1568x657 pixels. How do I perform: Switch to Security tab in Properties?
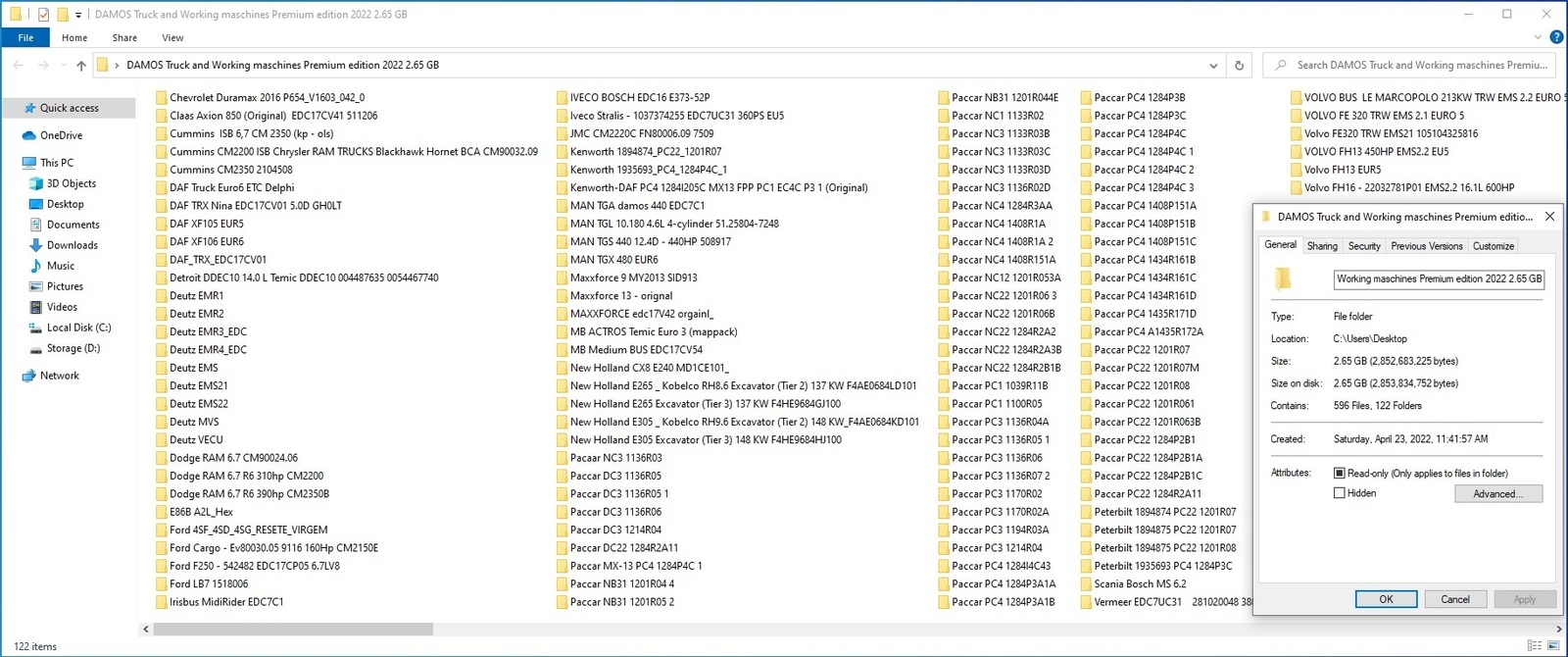coord(1364,246)
